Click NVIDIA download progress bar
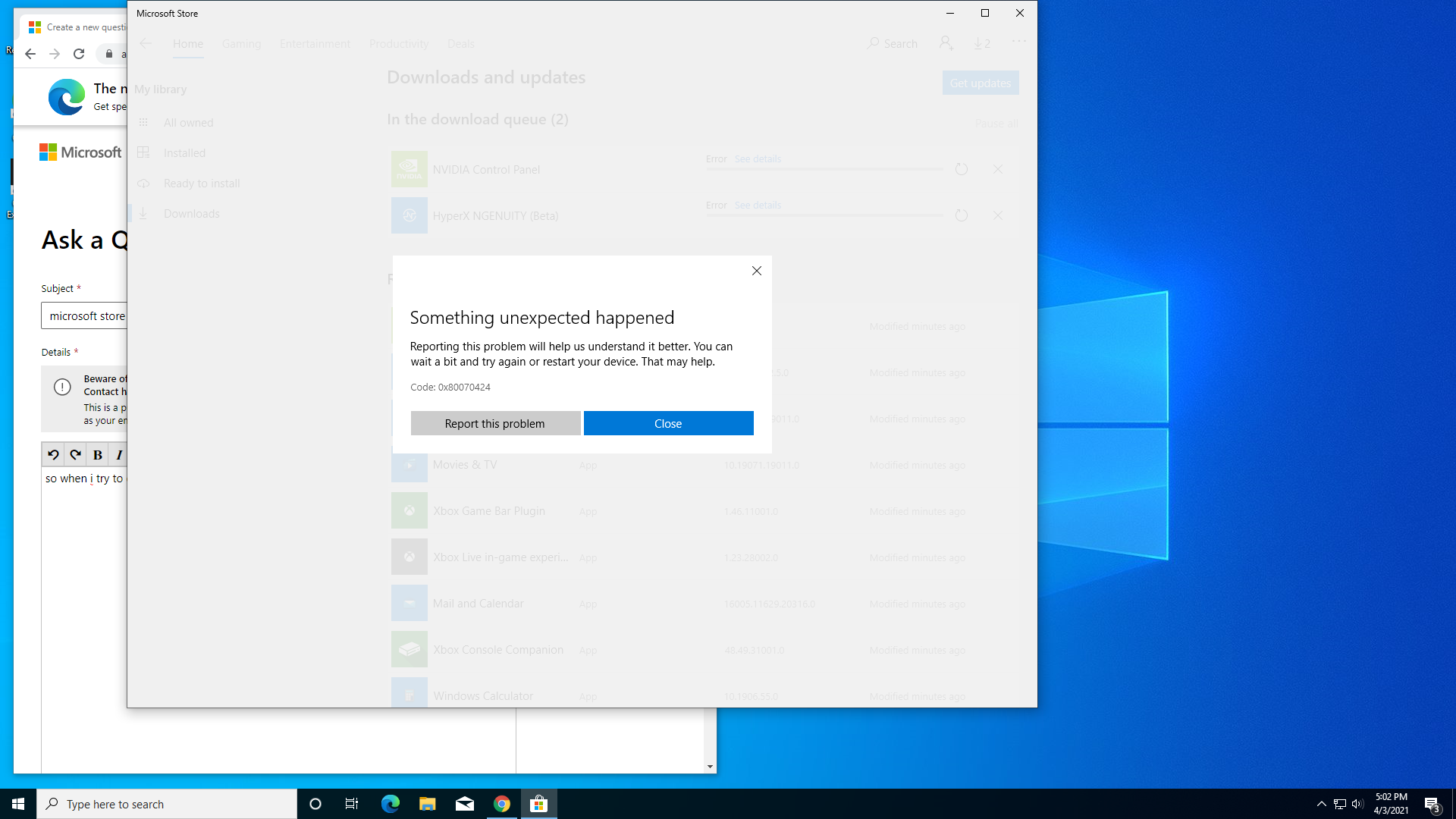The image size is (1456, 819). coord(824,169)
